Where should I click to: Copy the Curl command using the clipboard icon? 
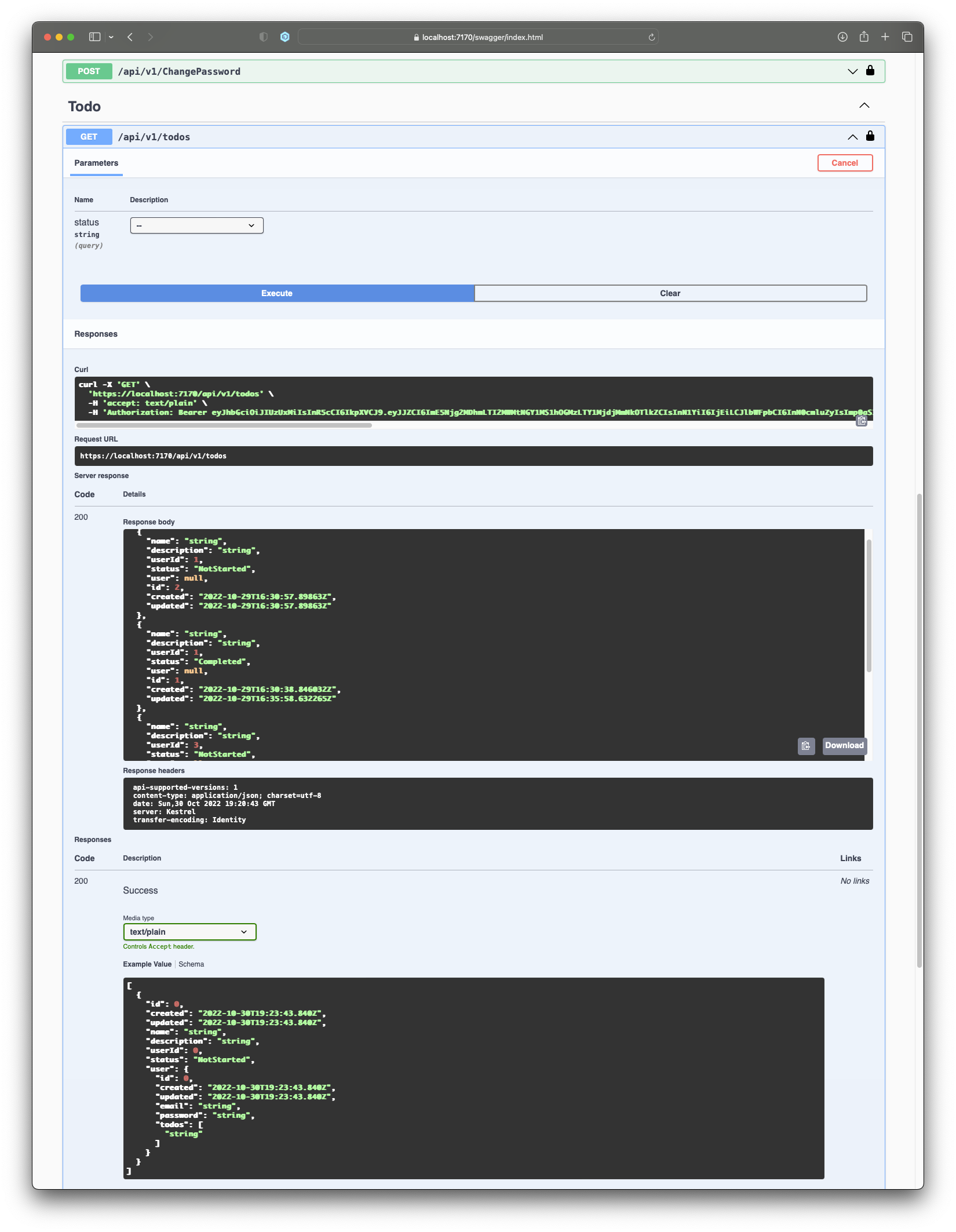[x=860, y=422]
